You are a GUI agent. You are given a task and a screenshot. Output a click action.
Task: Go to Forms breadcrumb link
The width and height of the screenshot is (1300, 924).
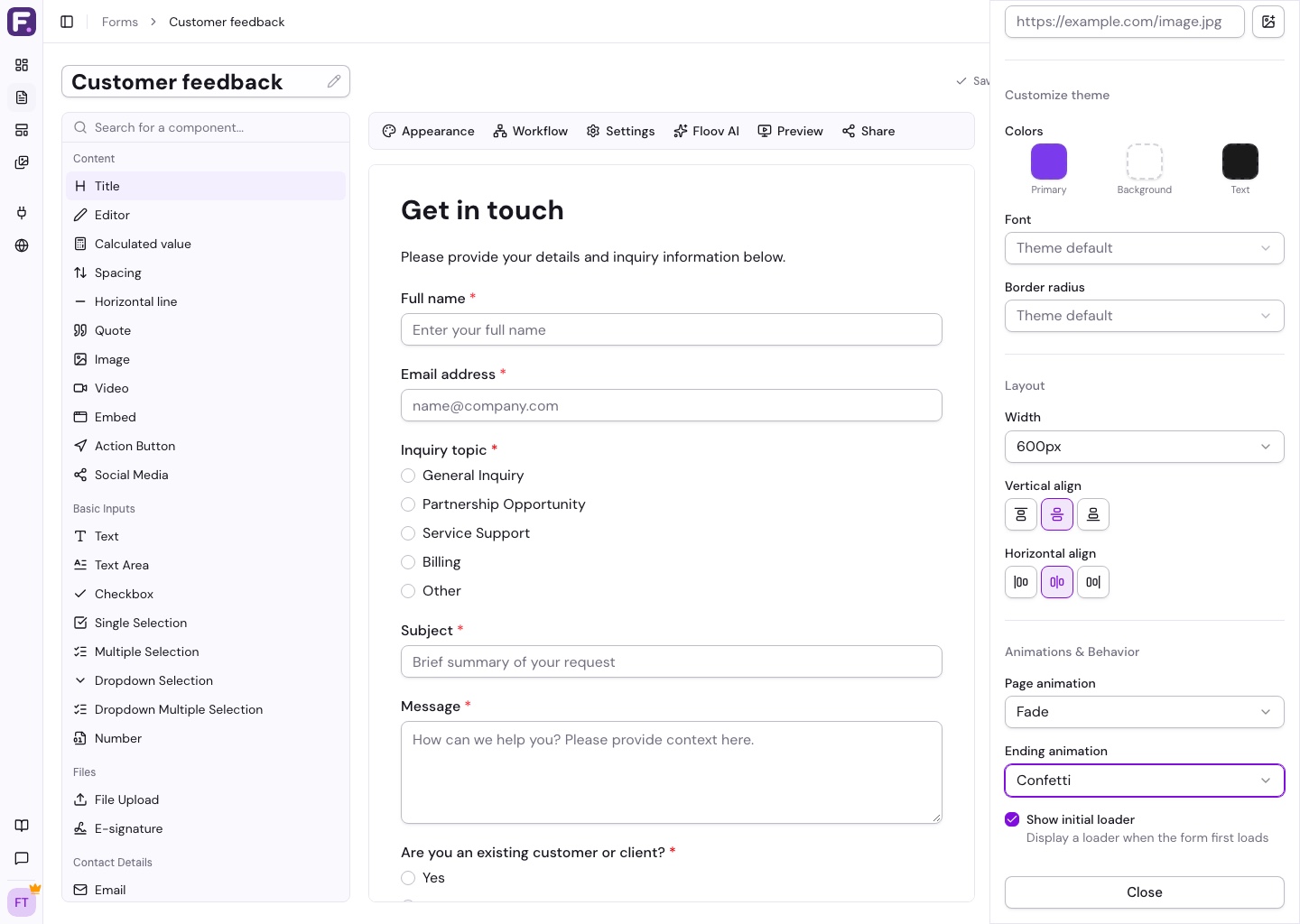point(120,22)
